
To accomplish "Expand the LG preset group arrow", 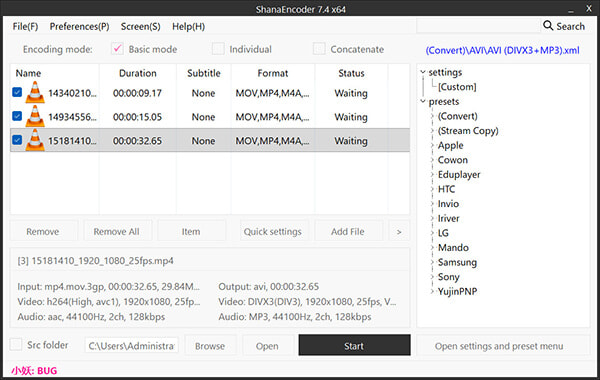I will tap(432, 233).
